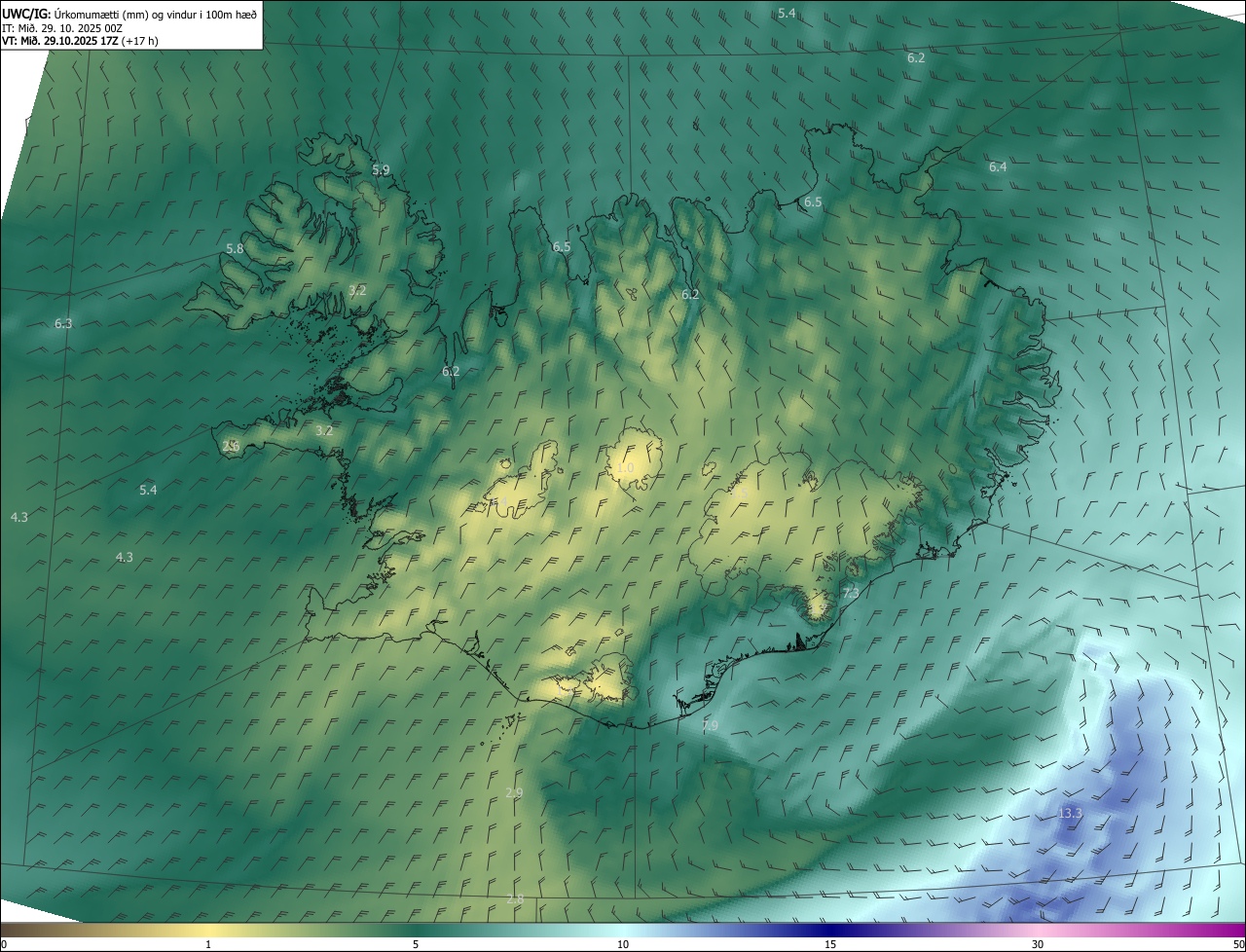
Task: Click the 15 tick label on the color scale
Action: pyautogui.click(x=830, y=944)
